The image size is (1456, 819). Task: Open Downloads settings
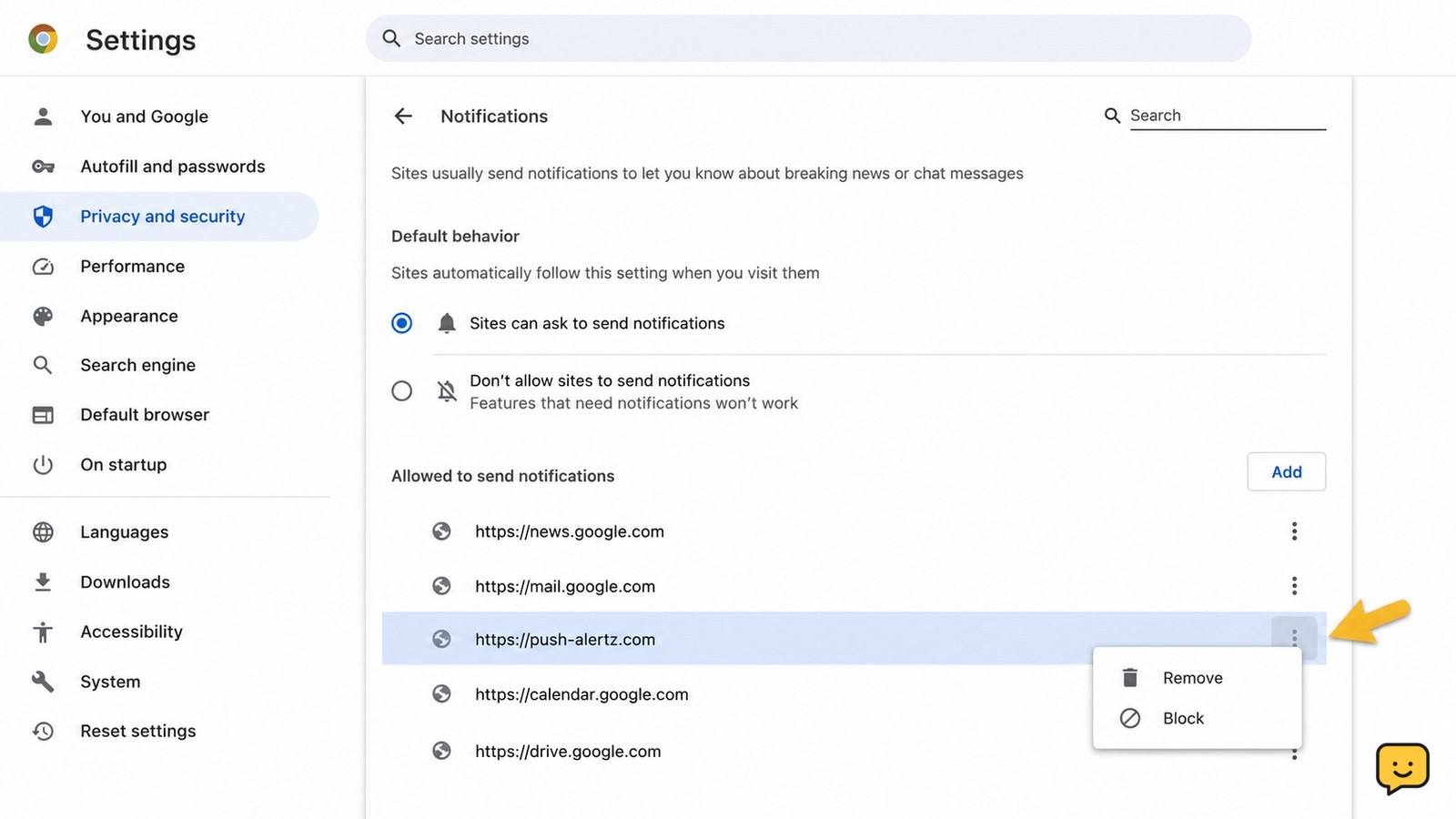click(159, 582)
